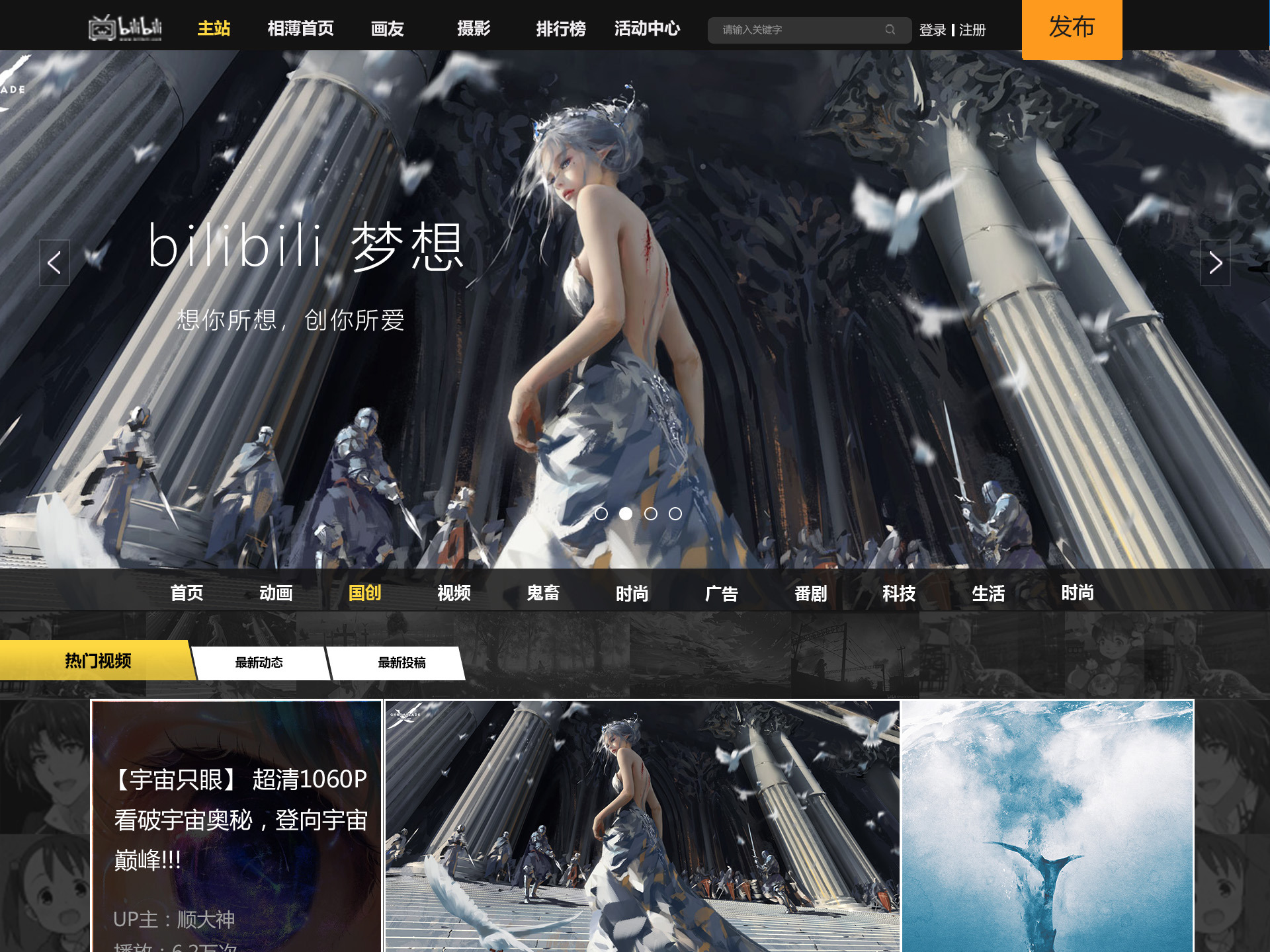Open the 活动中心 menu item

(647, 28)
